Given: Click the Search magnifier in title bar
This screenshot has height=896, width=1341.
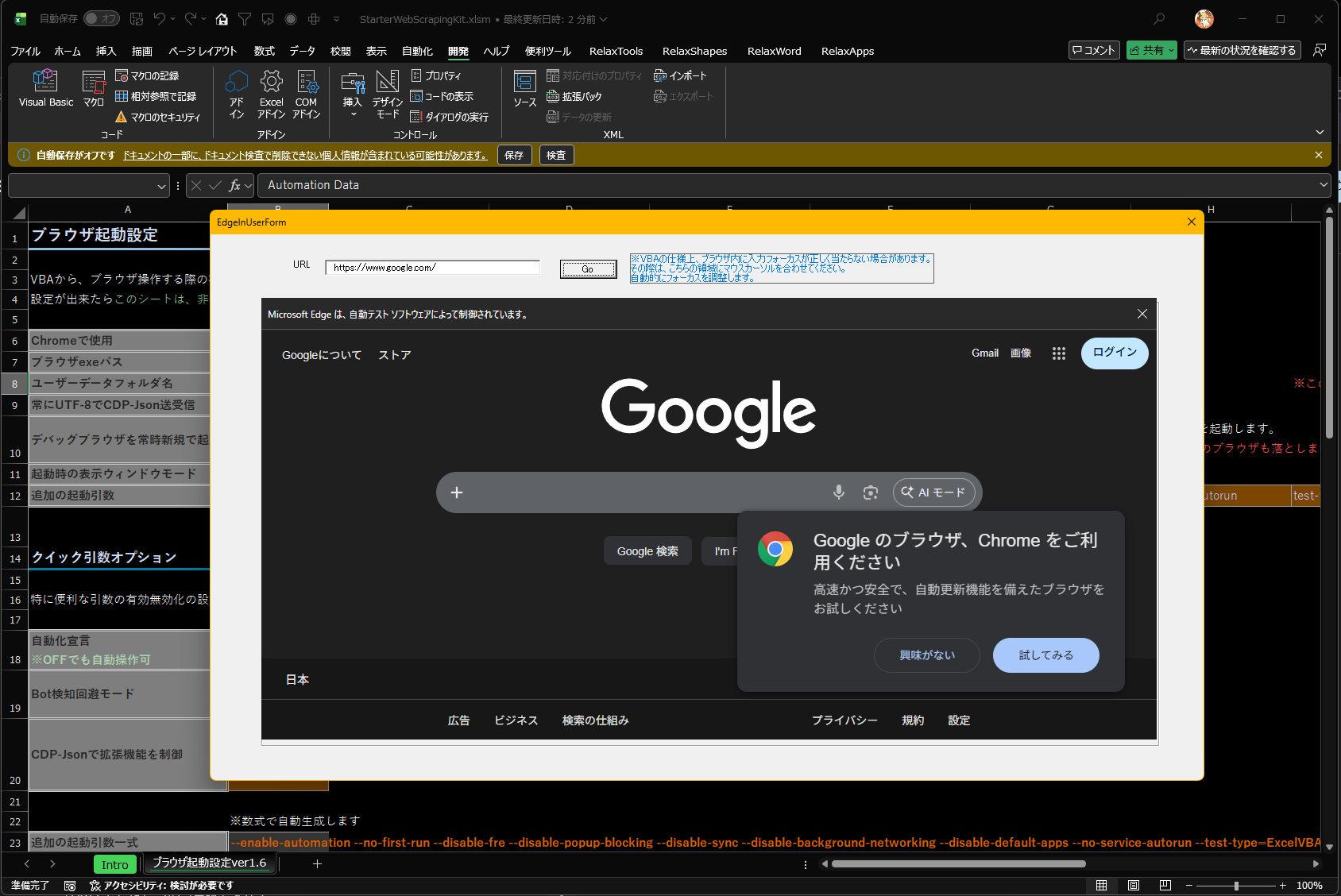Looking at the screenshot, I should pyautogui.click(x=1159, y=18).
